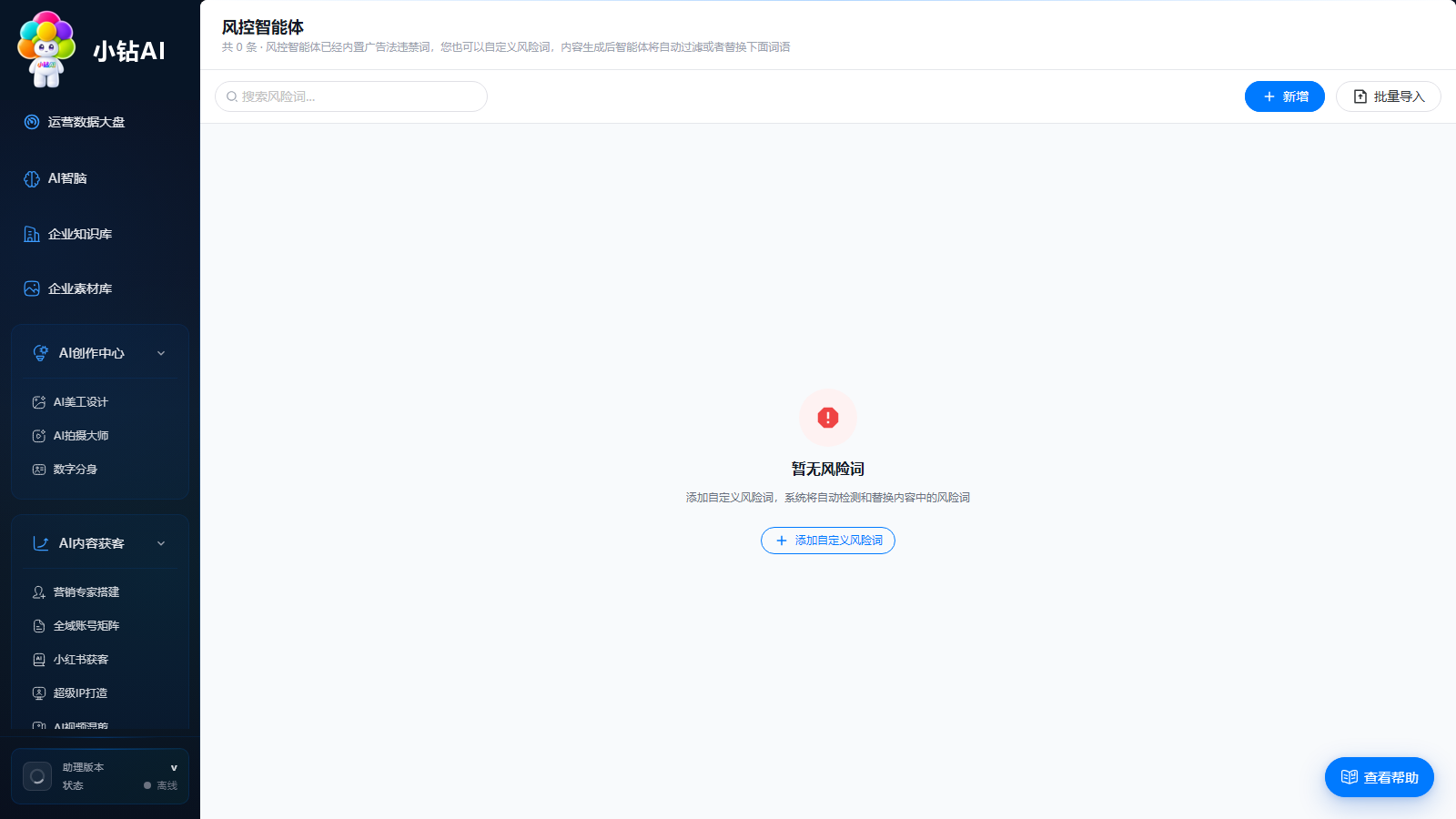1456x819 pixels.
Task: Focus the 搜索风险词 search field
Action: [351, 96]
